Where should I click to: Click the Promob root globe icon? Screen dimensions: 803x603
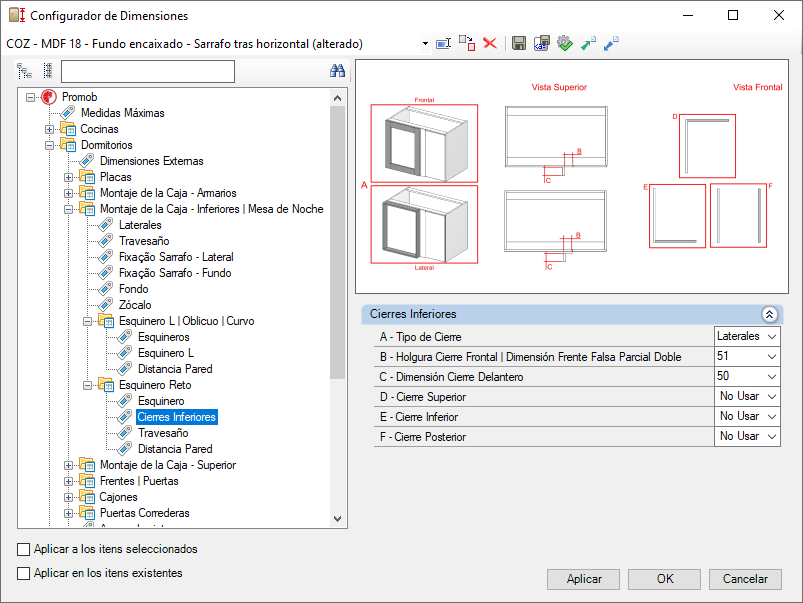click(x=49, y=97)
